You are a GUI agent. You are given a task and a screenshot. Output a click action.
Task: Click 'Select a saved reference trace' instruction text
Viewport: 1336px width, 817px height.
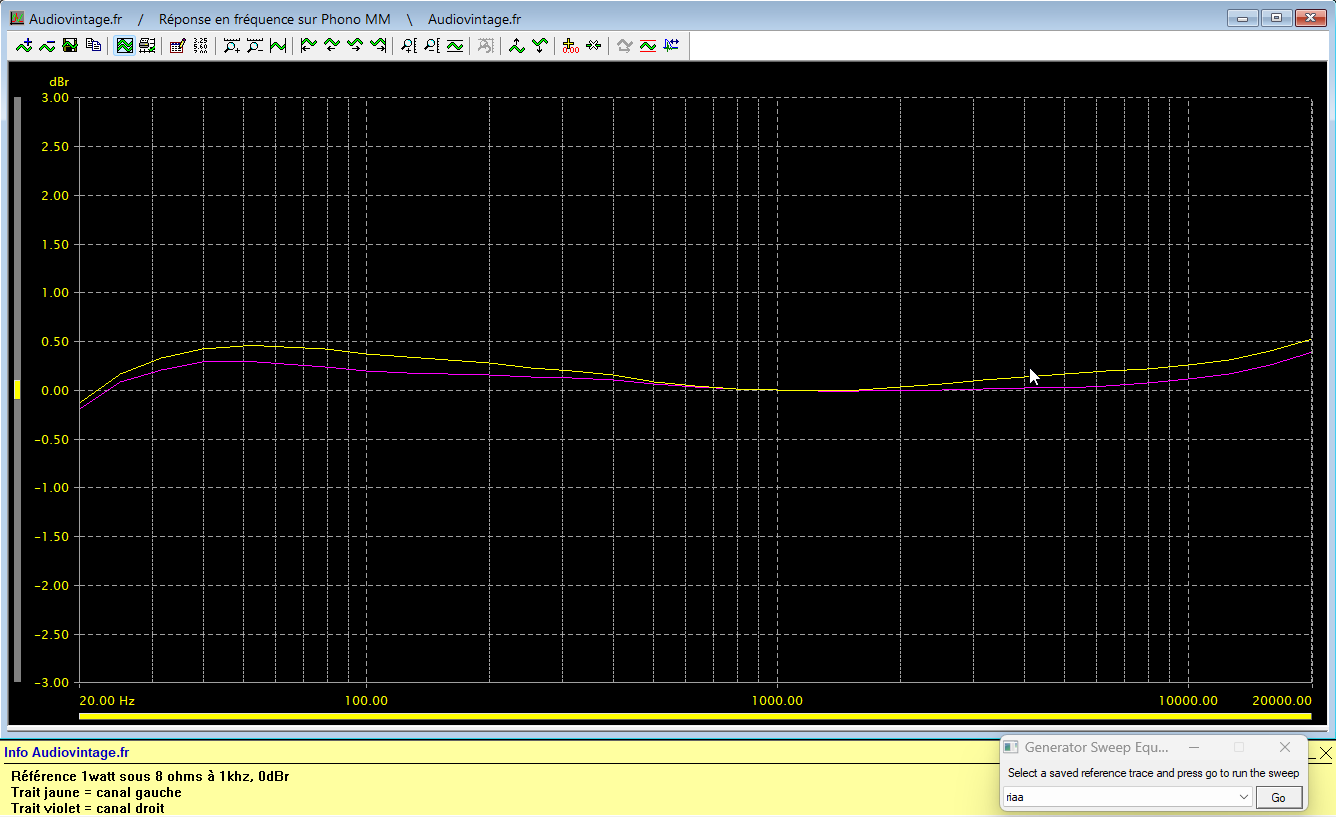pos(1153,773)
